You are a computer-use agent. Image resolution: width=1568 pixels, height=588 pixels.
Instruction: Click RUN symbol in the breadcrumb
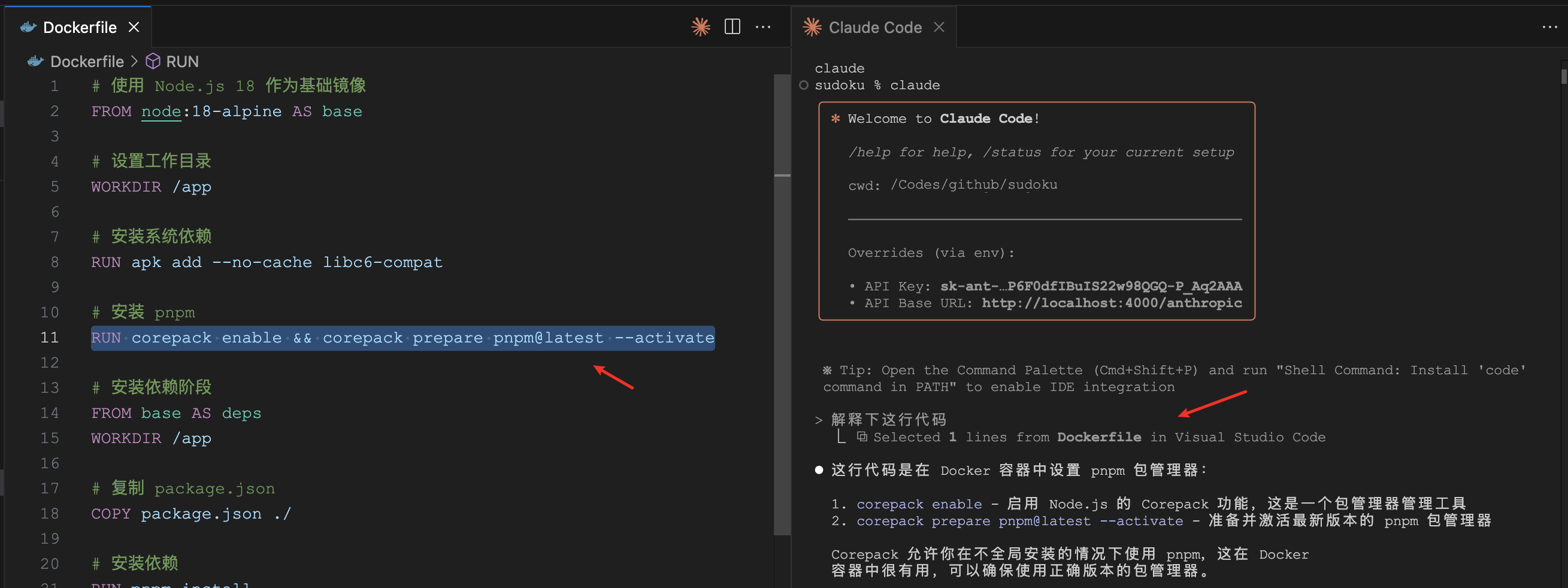[x=182, y=62]
